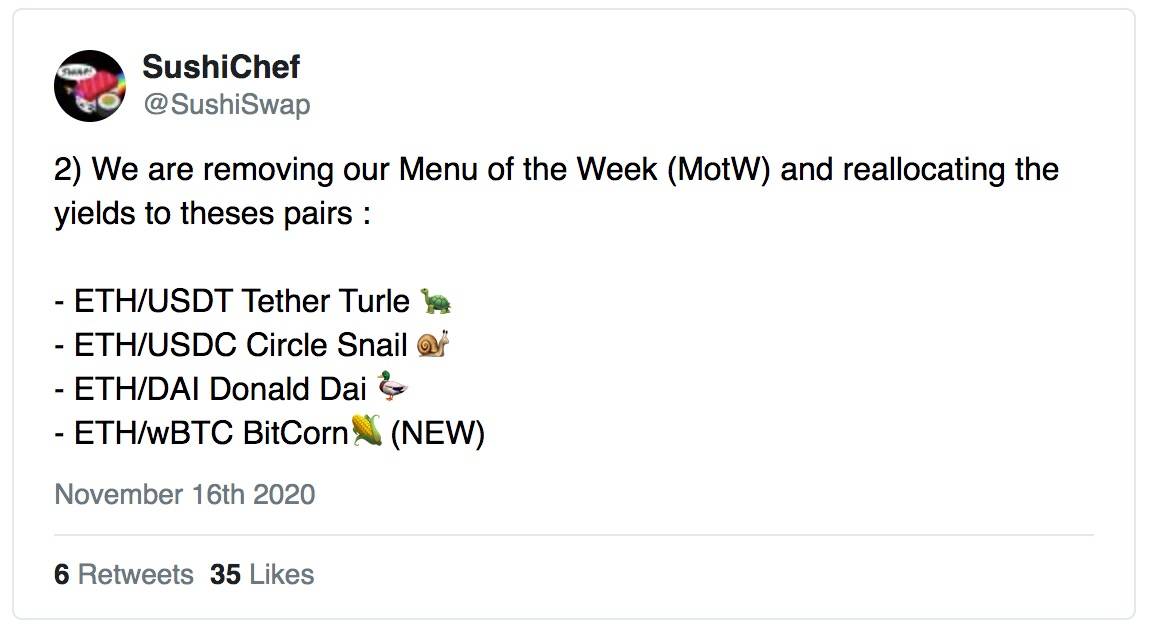View the 35 Likes list
This screenshot has width=1150, height=630.
coord(262,575)
